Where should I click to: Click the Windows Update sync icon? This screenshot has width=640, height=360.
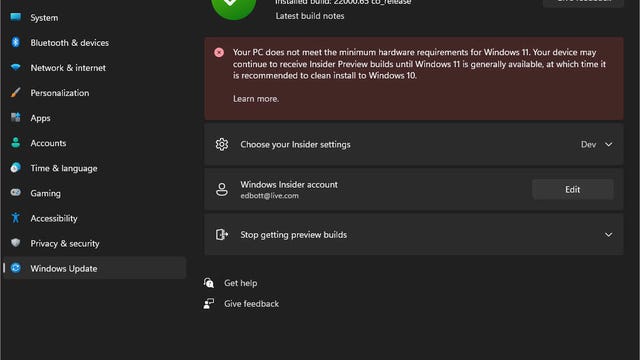(x=16, y=268)
